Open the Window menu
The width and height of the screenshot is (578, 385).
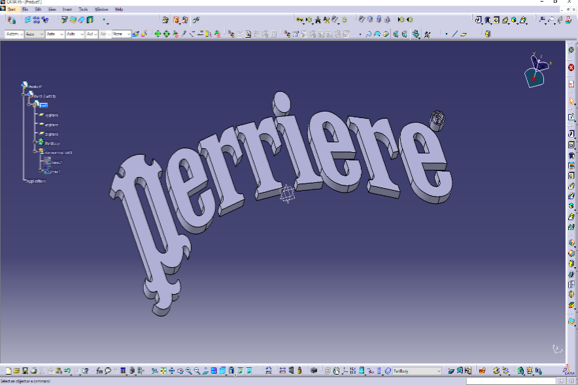coord(101,9)
